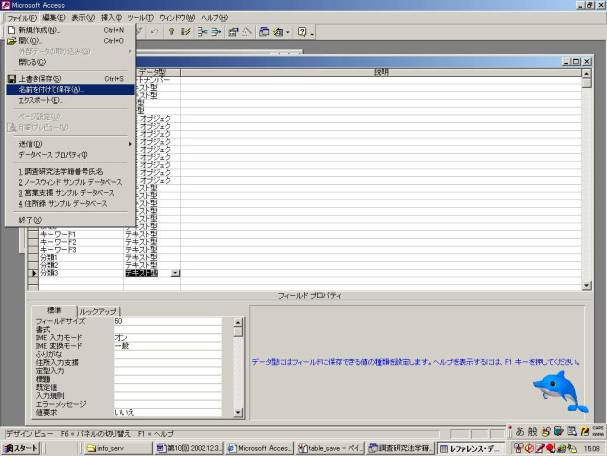This screenshot has width=607, height=456.
Task: Switch to the ルックアップ tab
Action: 98,311
